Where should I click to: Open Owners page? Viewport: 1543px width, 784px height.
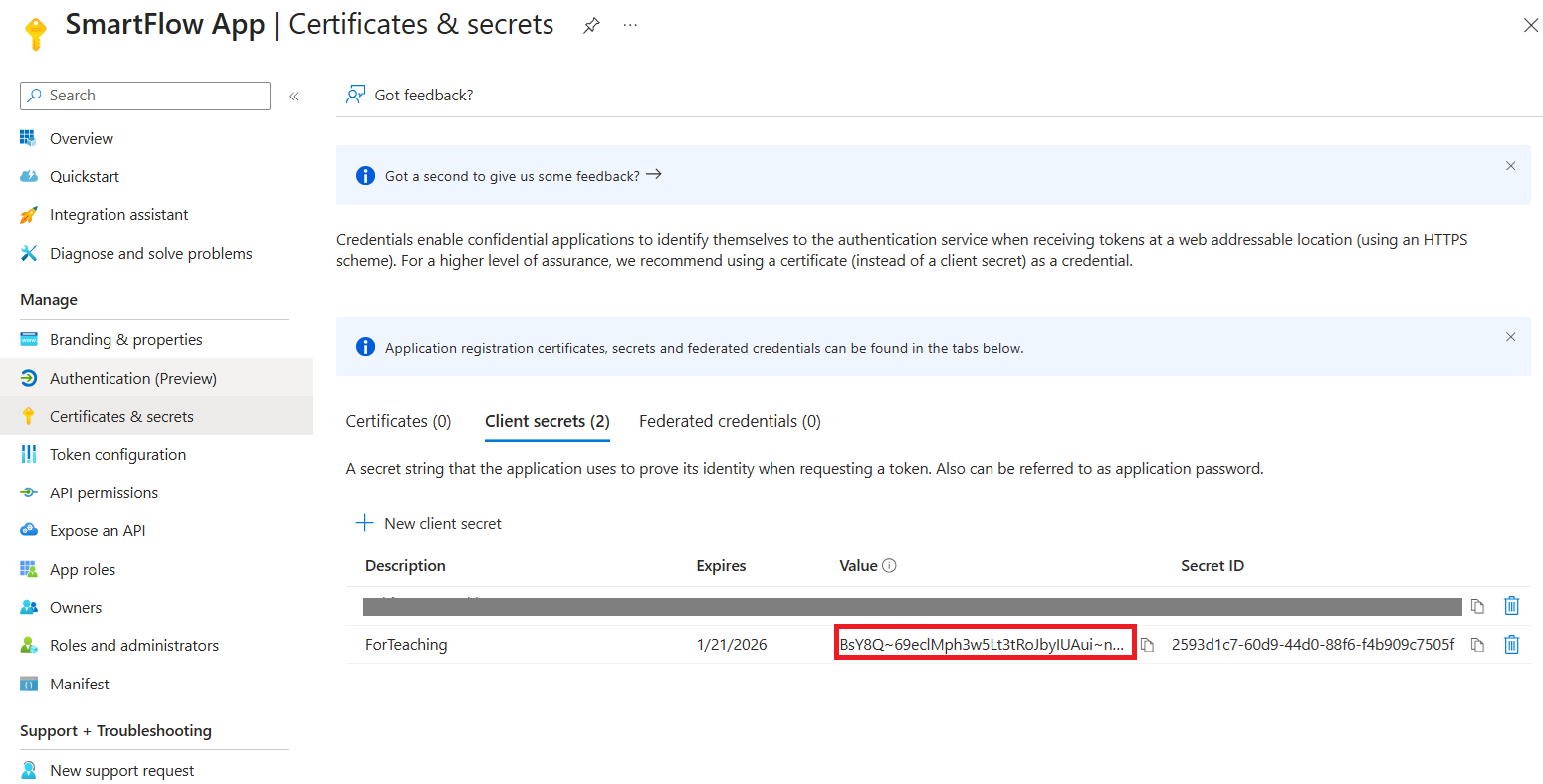pyautogui.click(x=76, y=607)
